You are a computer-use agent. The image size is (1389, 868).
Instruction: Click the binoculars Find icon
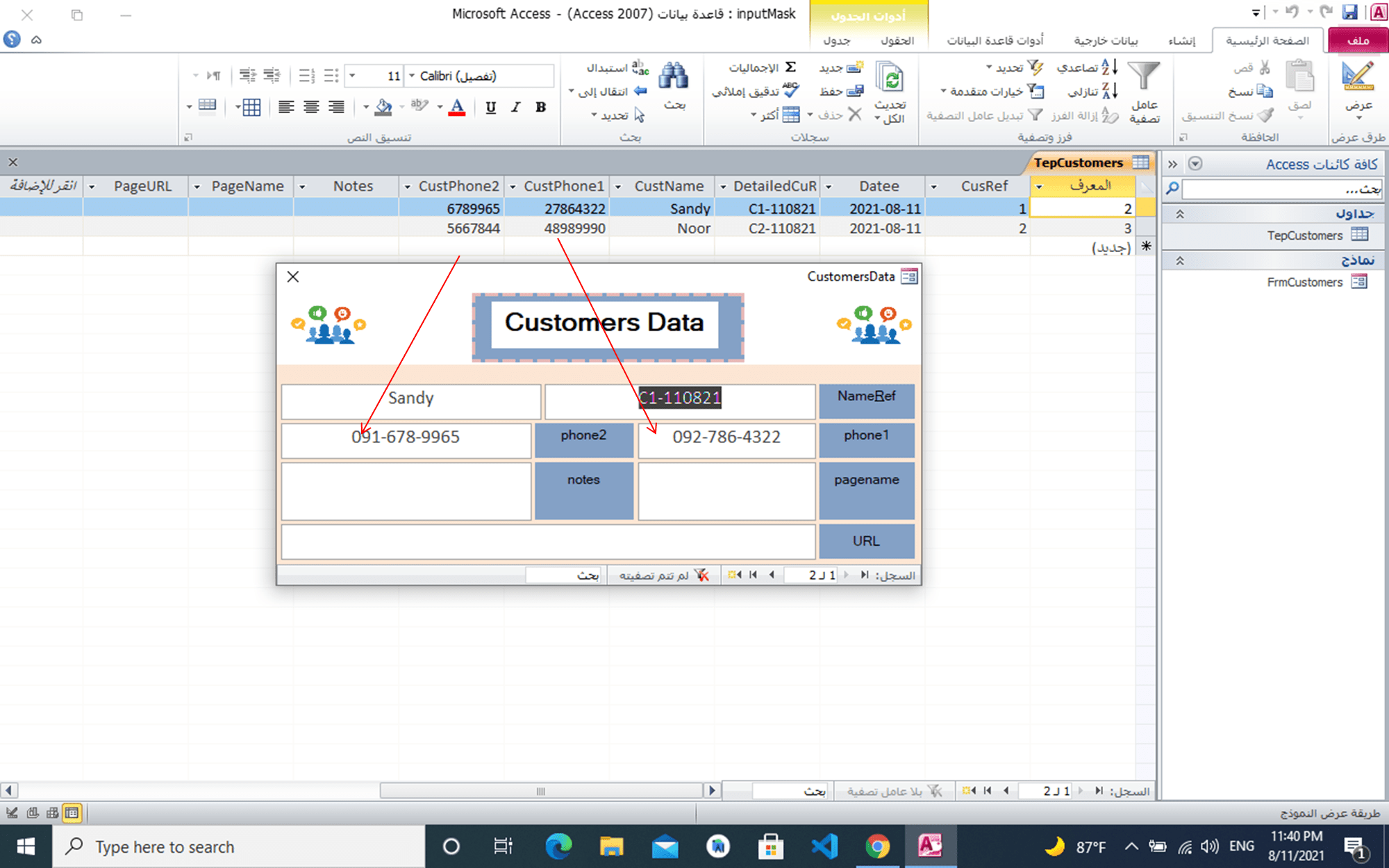[x=673, y=76]
